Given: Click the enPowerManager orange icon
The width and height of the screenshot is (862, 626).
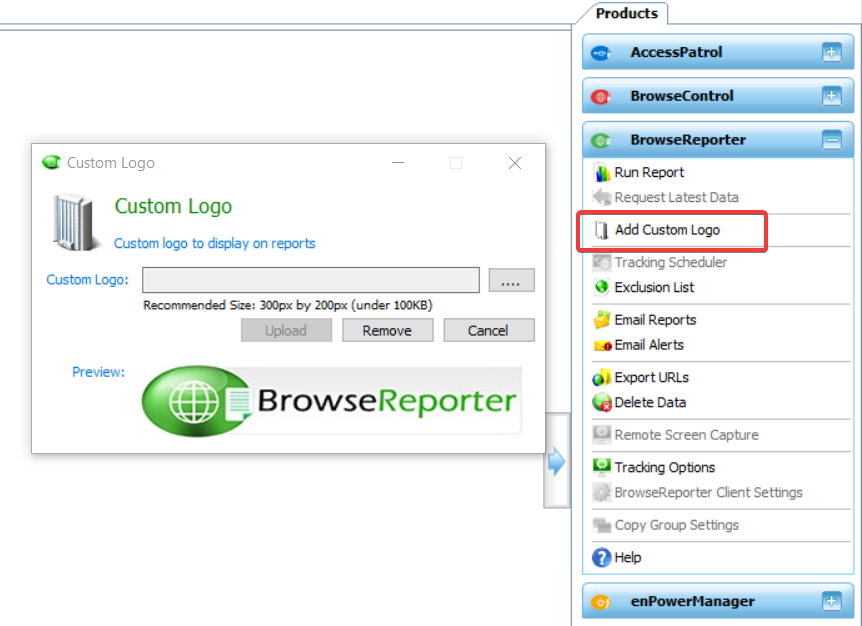Looking at the screenshot, I should 600,602.
